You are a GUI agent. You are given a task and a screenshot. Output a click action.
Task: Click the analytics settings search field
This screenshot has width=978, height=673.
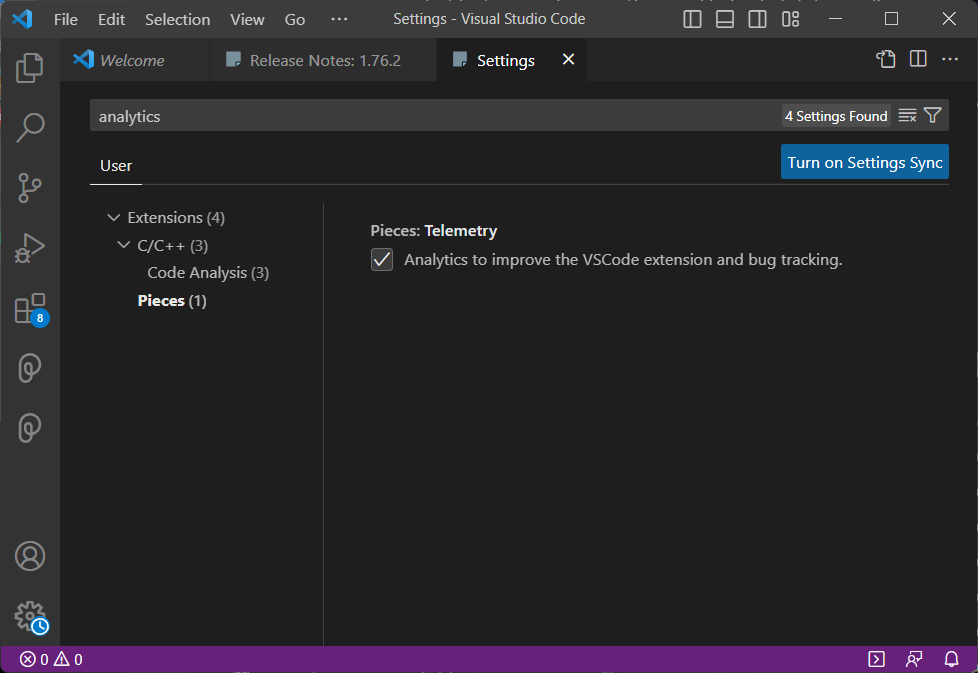point(430,116)
